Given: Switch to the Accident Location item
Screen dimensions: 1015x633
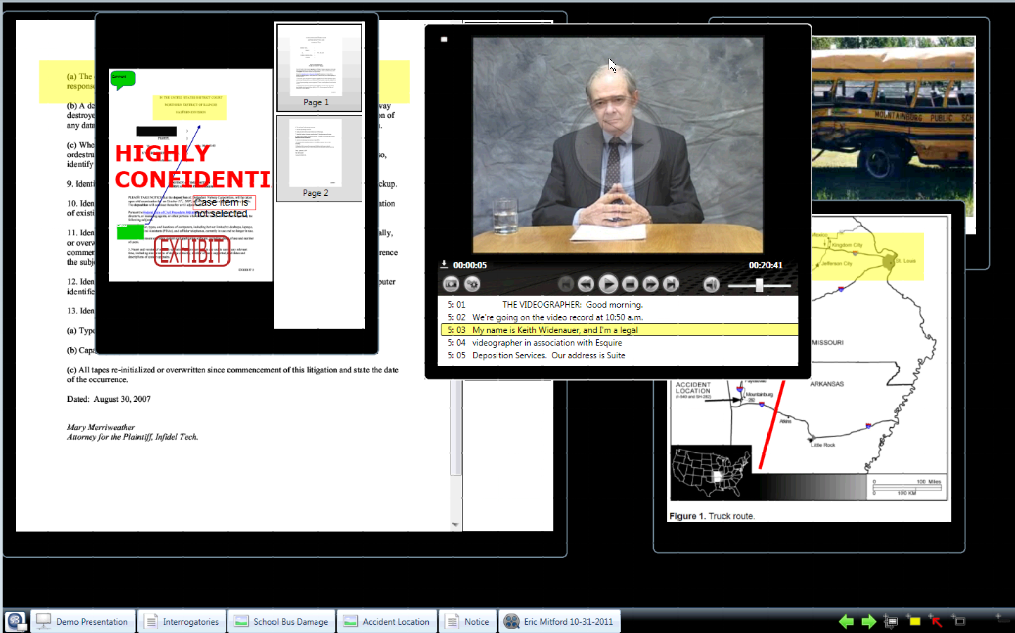Looking at the screenshot, I should pyautogui.click(x=387, y=621).
